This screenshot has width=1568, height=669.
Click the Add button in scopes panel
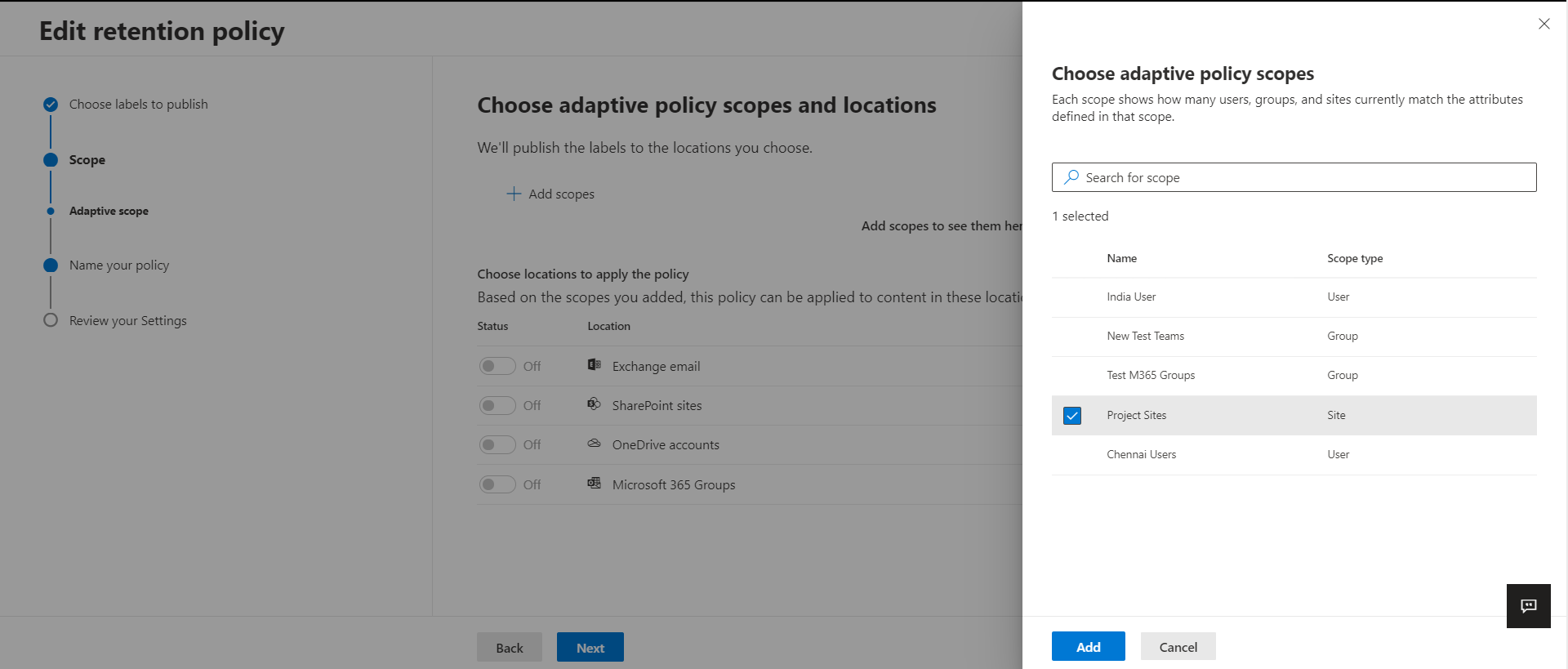tap(1088, 646)
